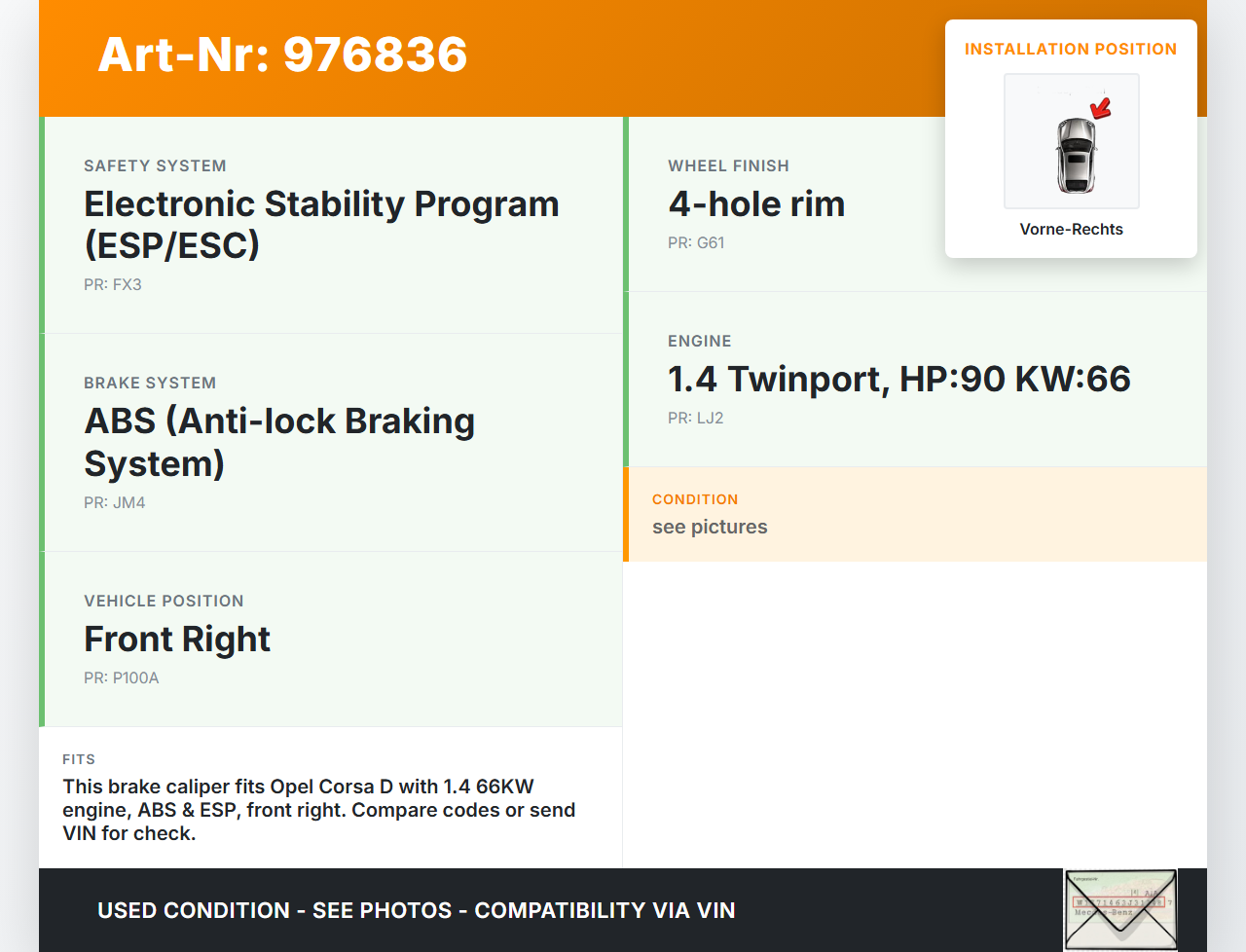Click the PR: P100A code
Image resolution: width=1246 pixels, height=952 pixels.
tap(122, 678)
